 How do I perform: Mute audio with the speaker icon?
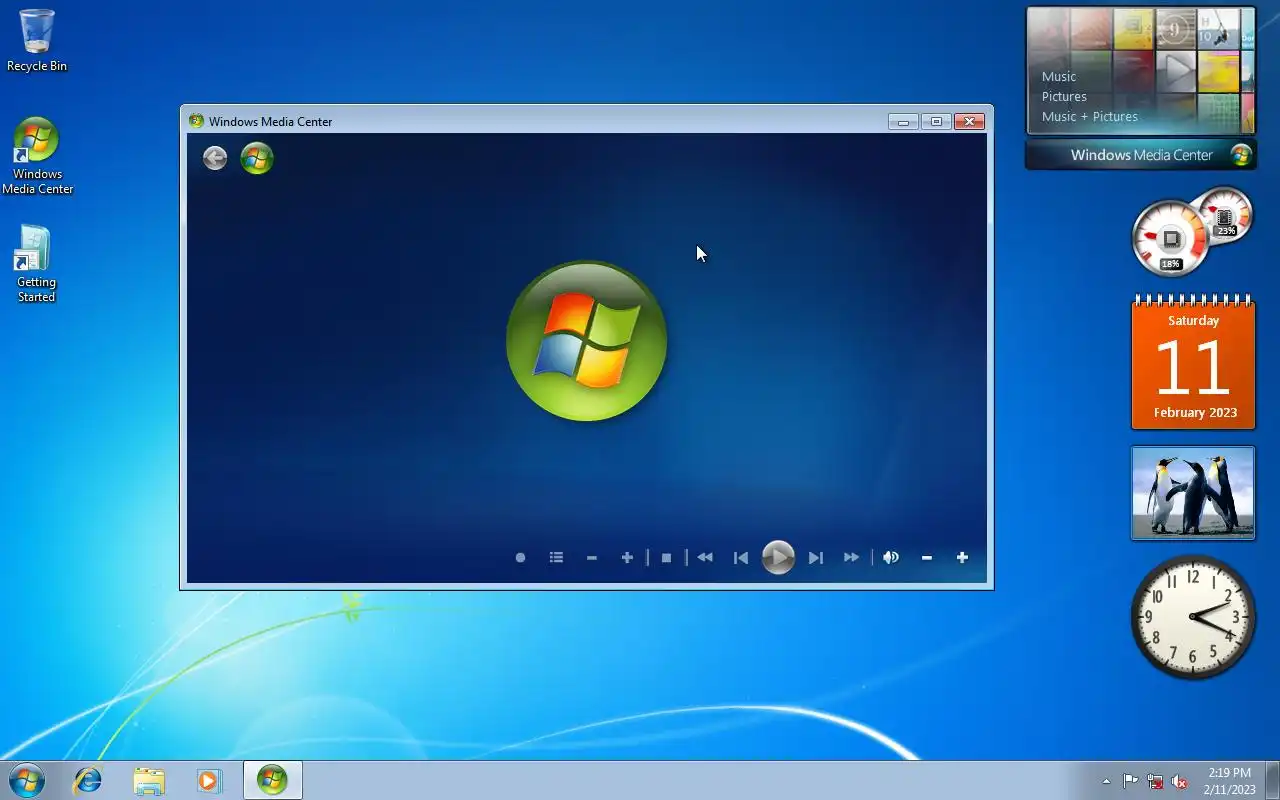point(891,558)
